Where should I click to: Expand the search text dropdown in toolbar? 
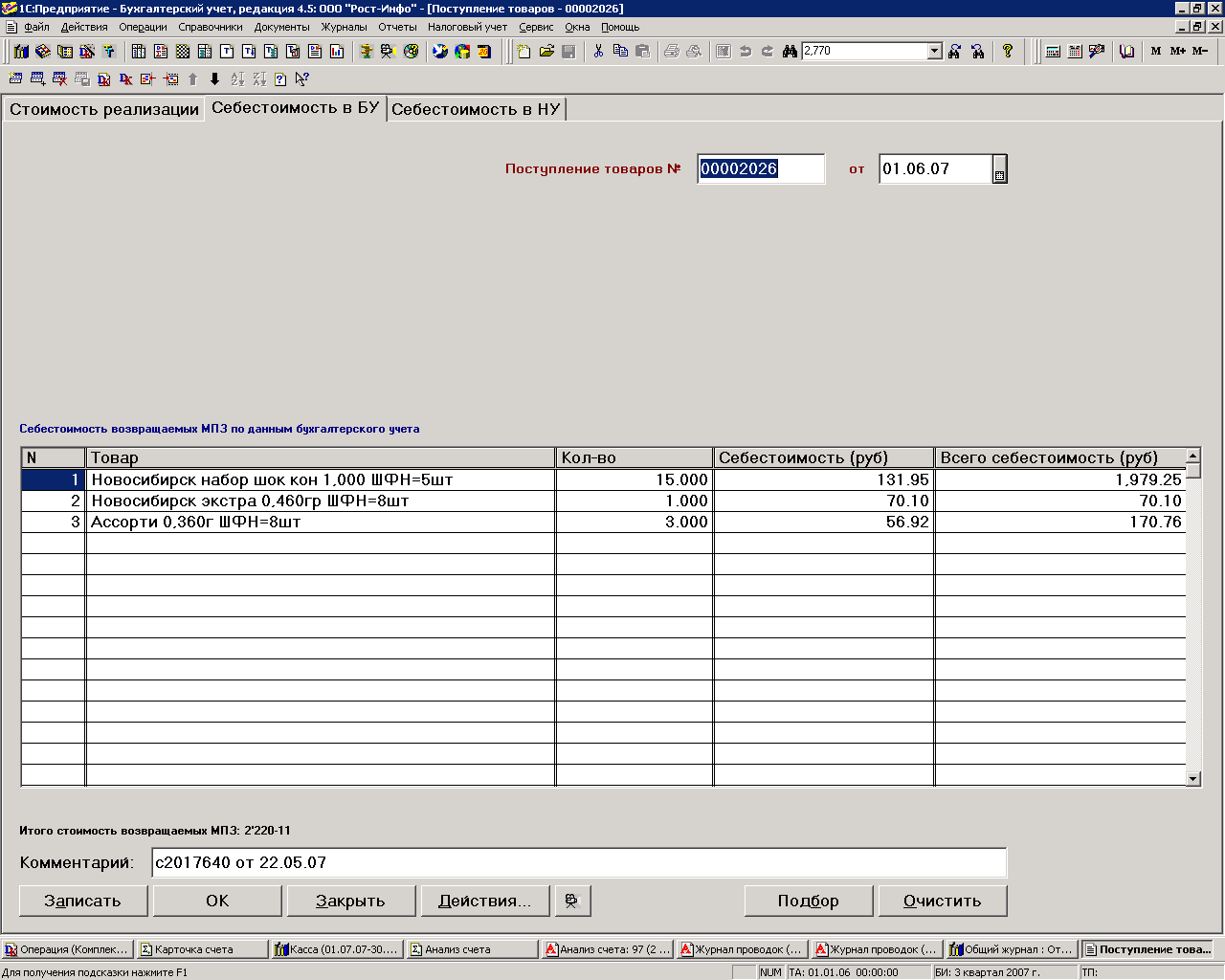(935, 51)
